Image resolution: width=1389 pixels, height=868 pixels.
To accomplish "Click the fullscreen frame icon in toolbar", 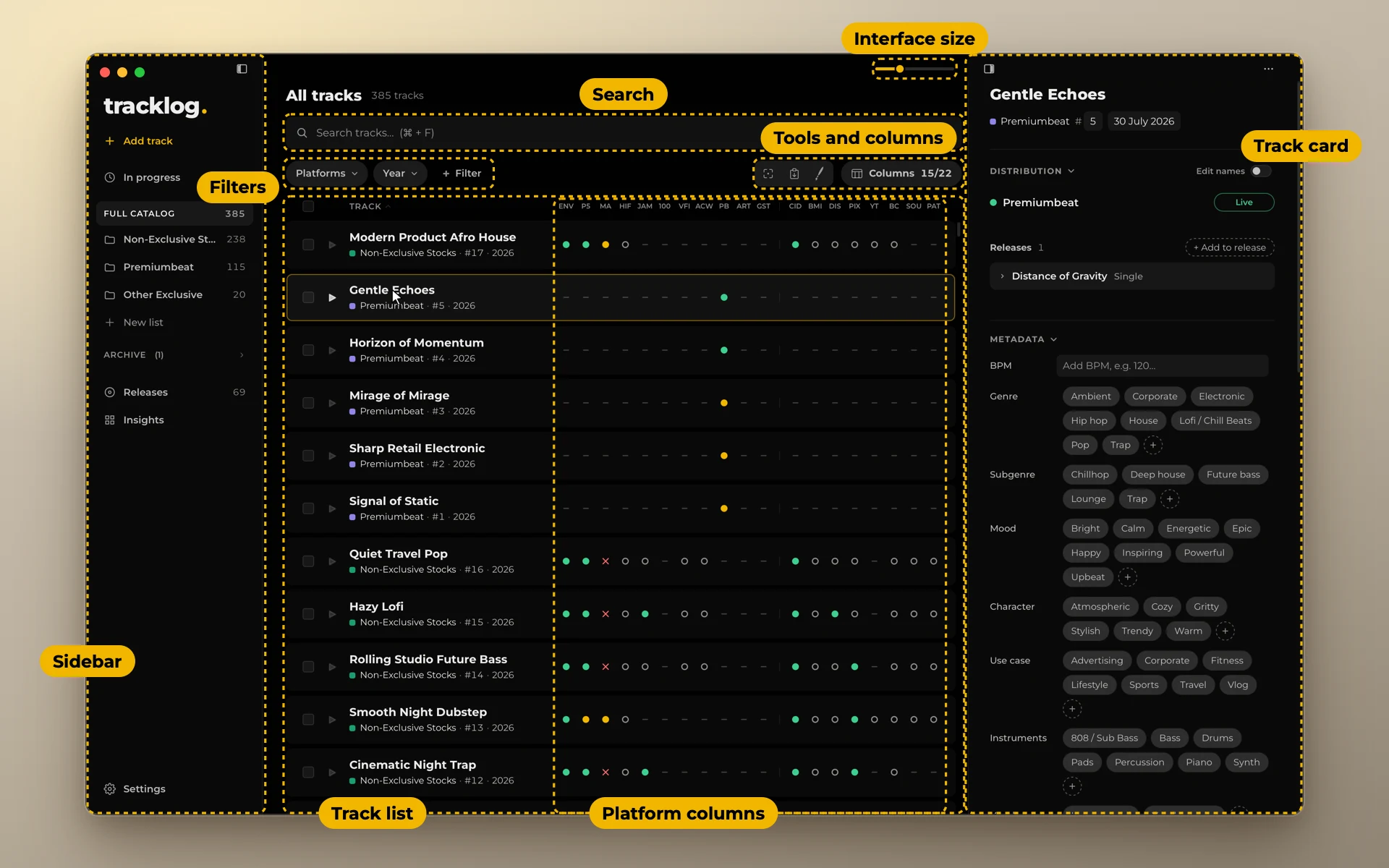I will point(768,174).
